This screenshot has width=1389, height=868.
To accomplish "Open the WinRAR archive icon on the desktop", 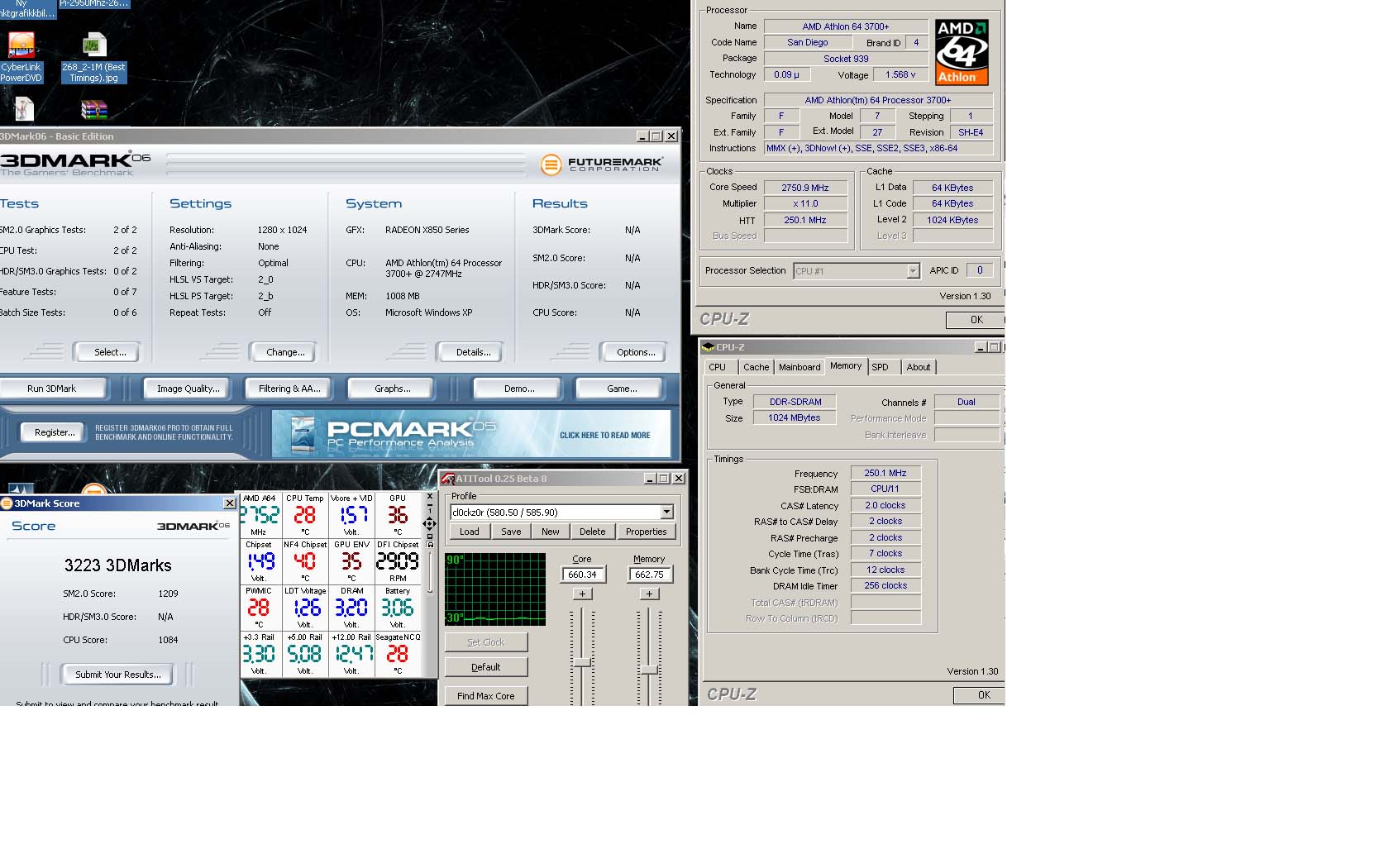I will click(x=94, y=110).
